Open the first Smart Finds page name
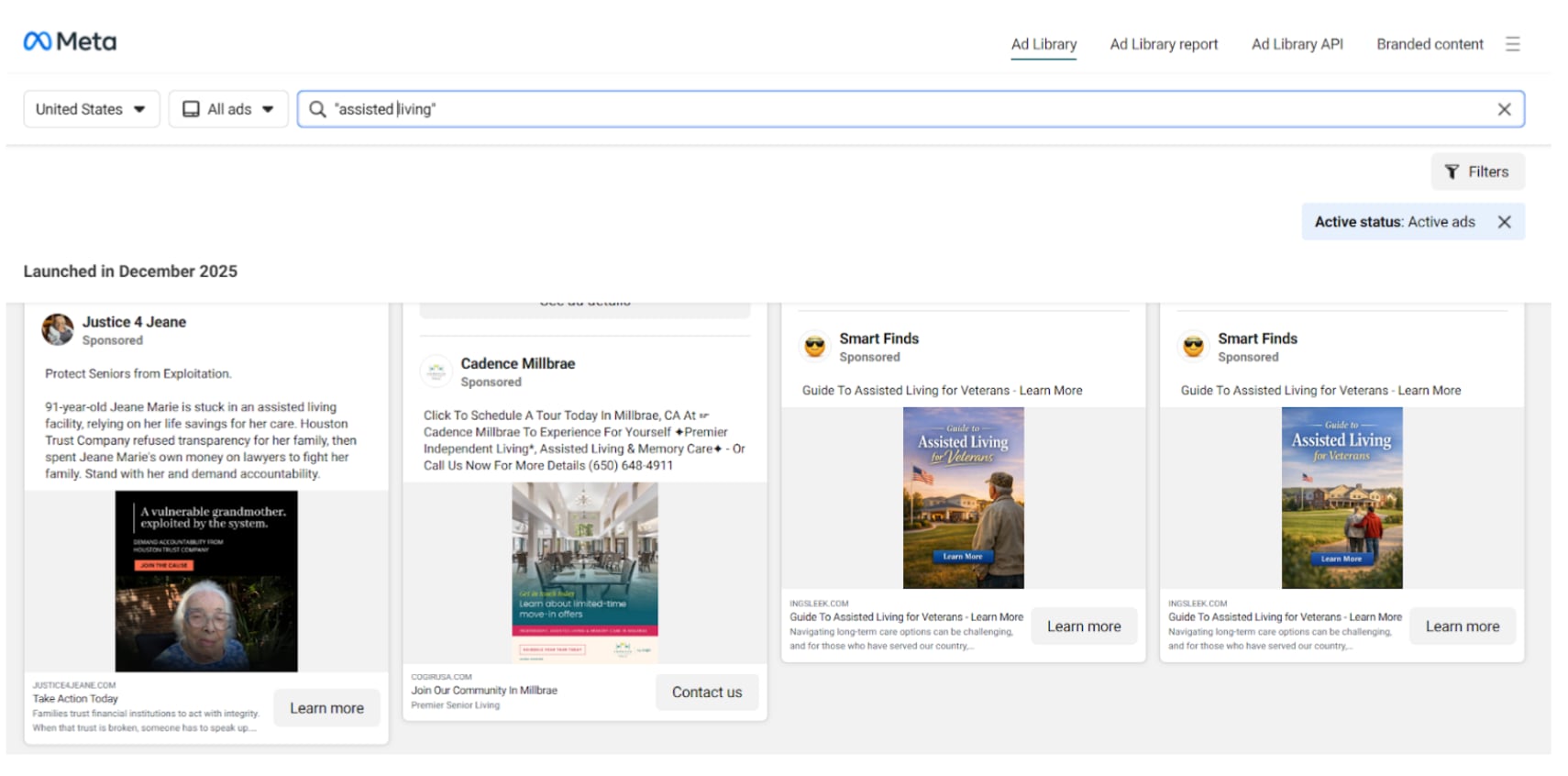Viewport: 1568px width, 776px height. click(x=878, y=338)
